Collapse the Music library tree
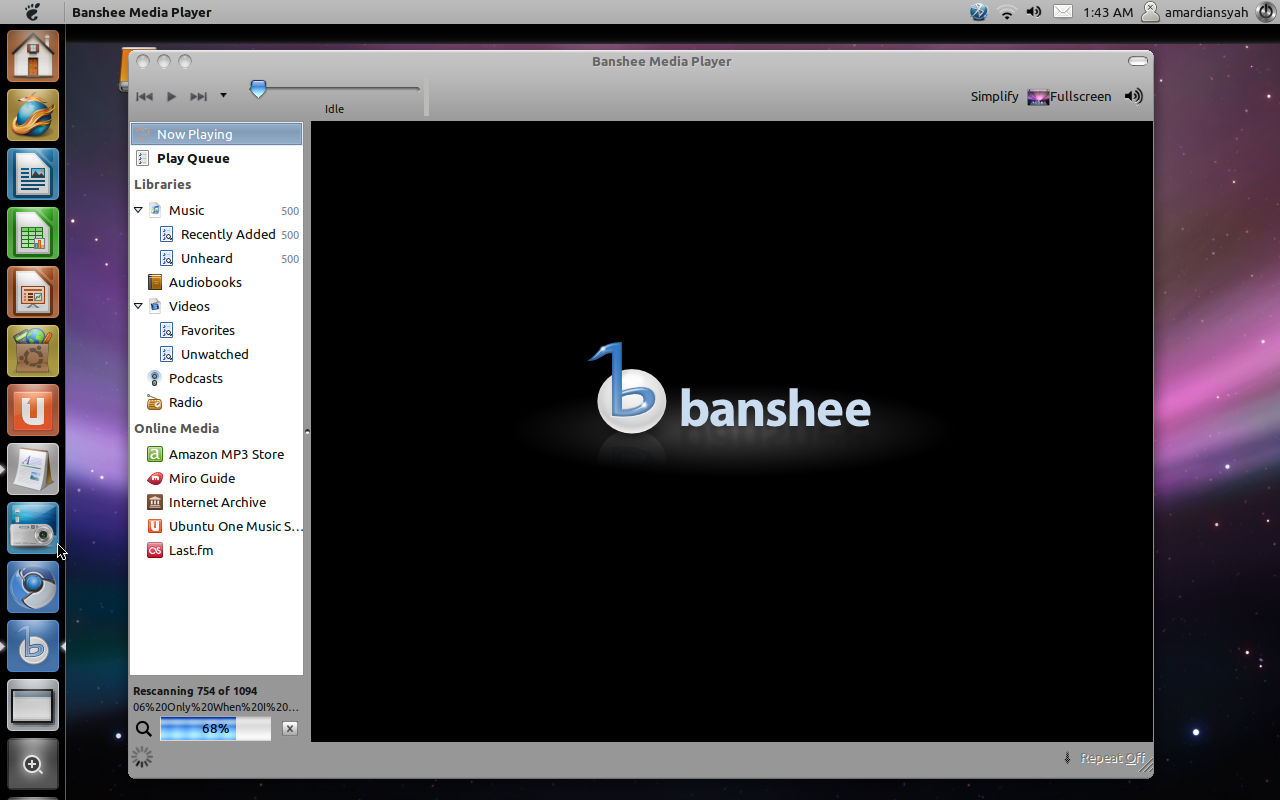 click(138, 210)
